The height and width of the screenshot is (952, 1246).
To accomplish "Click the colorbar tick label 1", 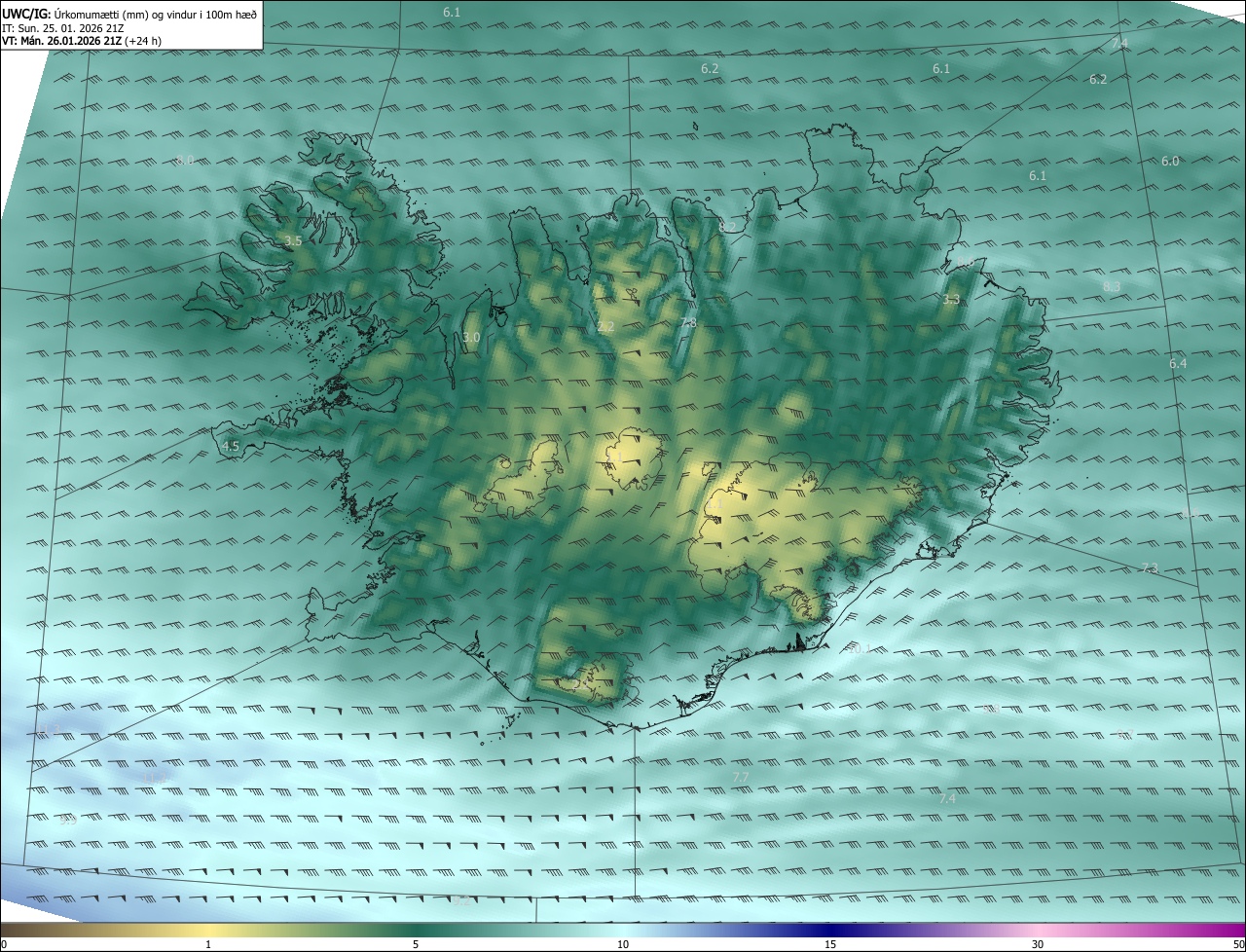I will [x=208, y=944].
